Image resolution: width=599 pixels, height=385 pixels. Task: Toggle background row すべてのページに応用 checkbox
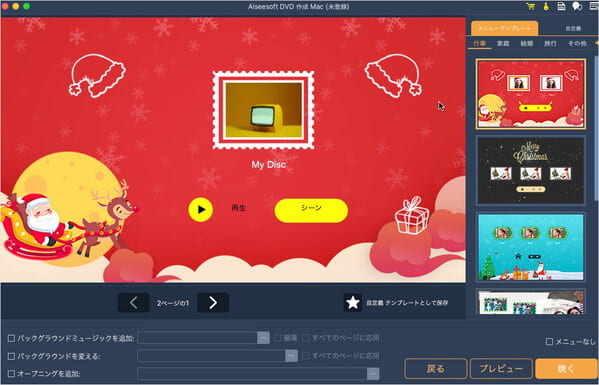point(306,356)
